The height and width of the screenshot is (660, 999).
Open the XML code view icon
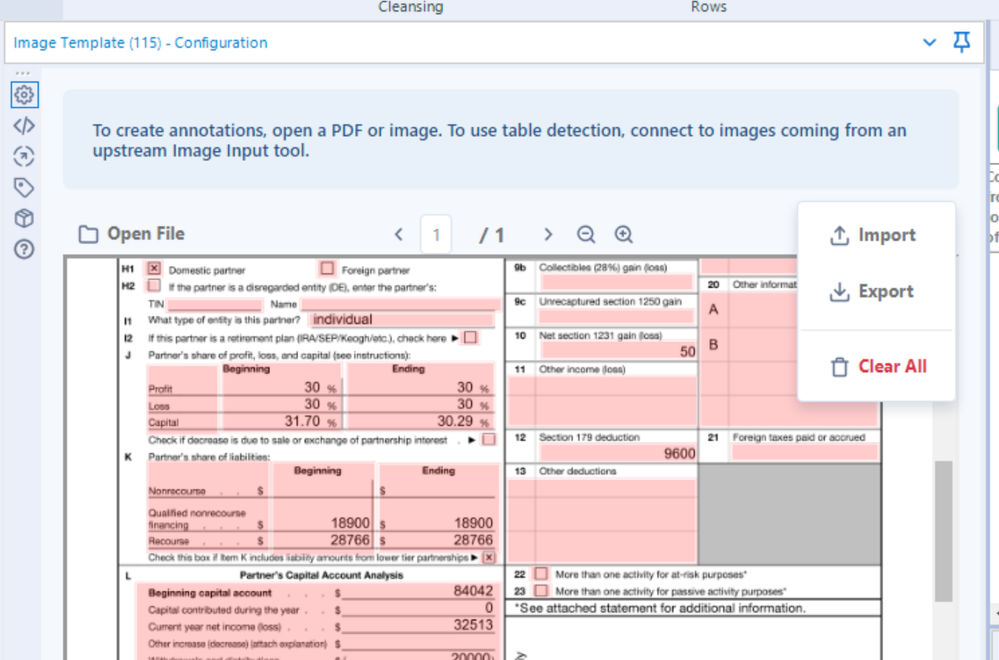[24, 126]
